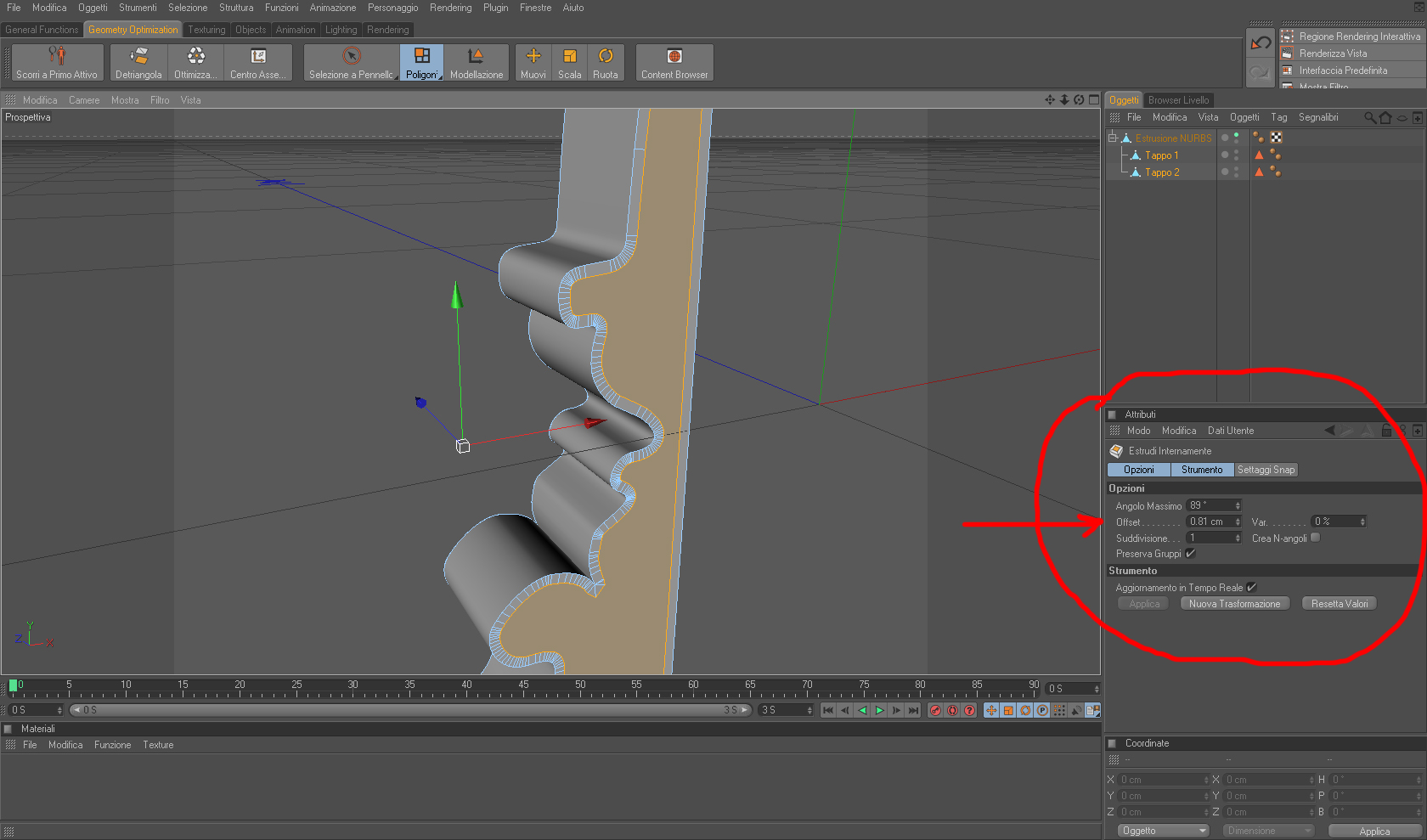Select the Detriangola tool
Screen dimensions: 1427x840
pos(138,63)
